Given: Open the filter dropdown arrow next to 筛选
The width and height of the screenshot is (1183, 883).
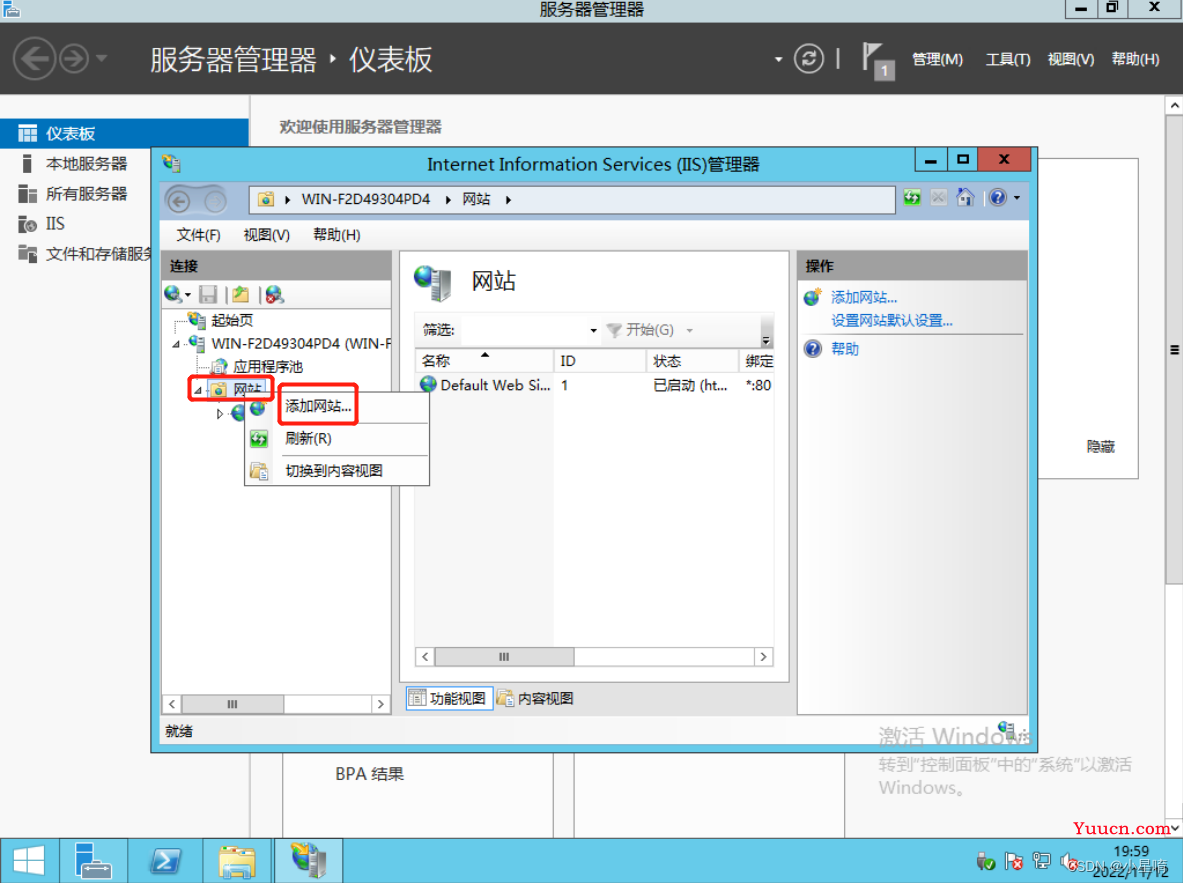Looking at the screenshot, I should pyautogui.click(x=593, y=331).
